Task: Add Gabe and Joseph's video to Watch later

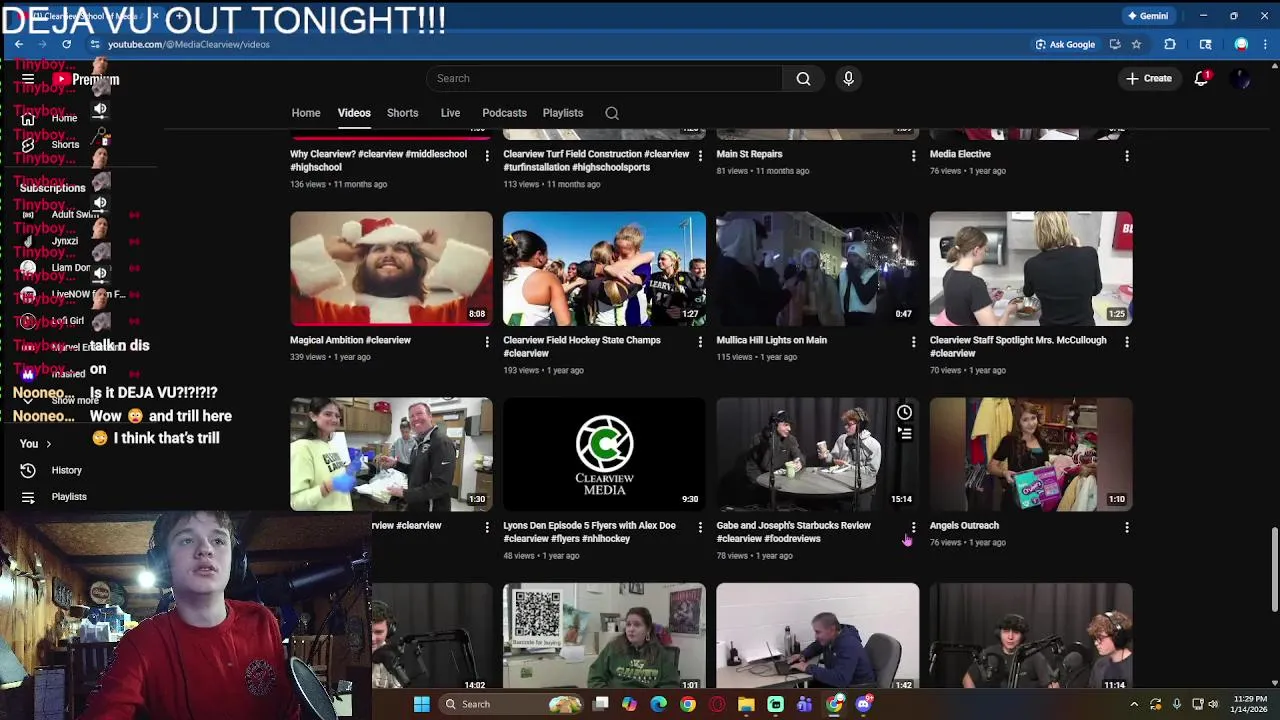Action: 904,412
